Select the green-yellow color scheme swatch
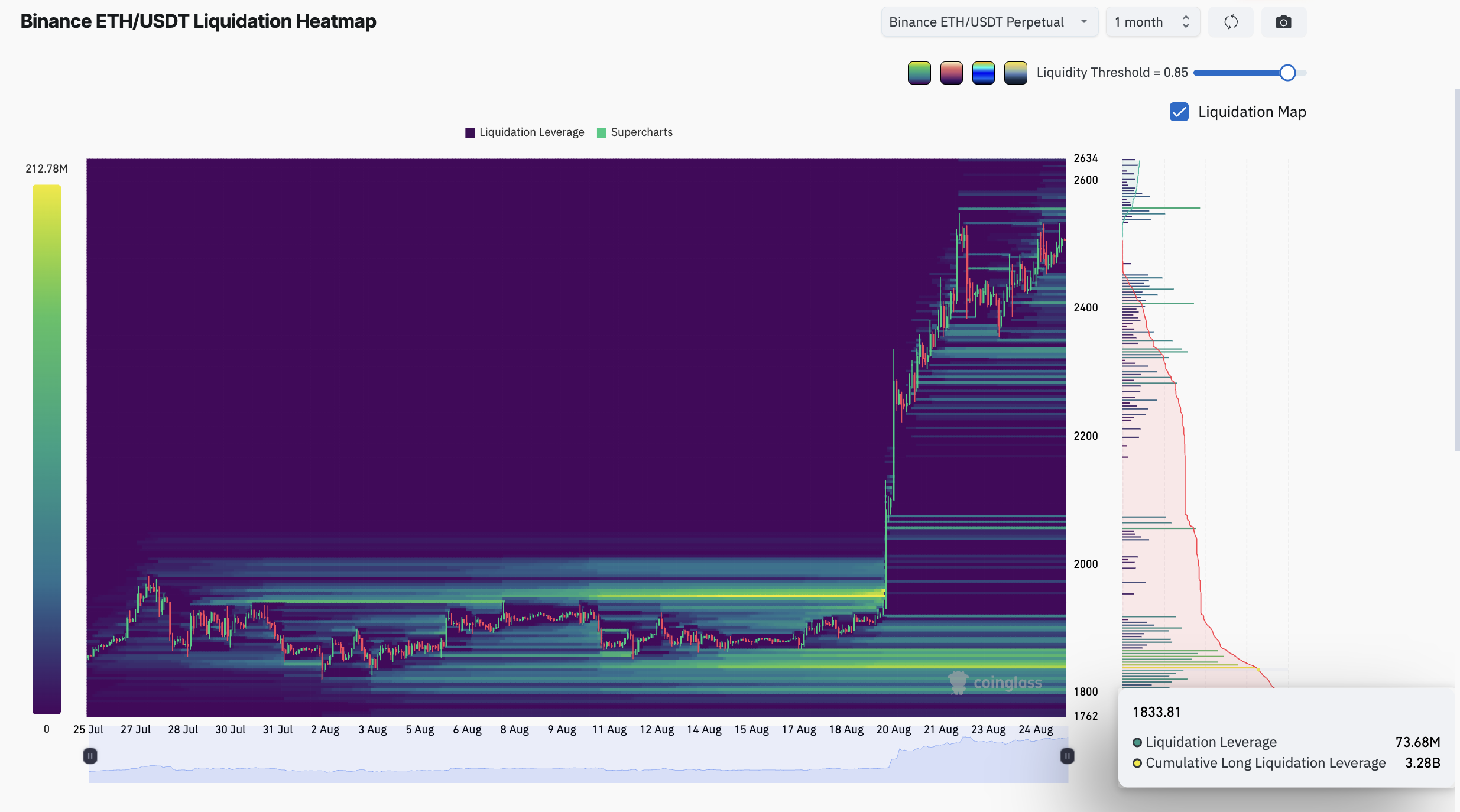Viewport: 1460px width, 812px height. click(x=919, y=73)
